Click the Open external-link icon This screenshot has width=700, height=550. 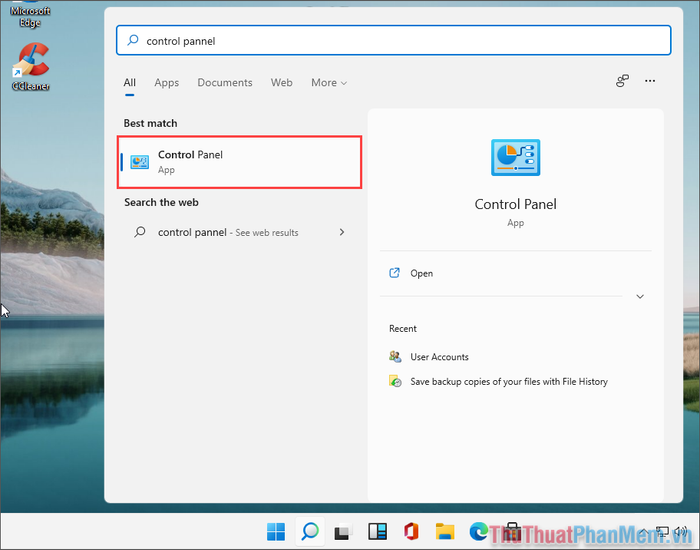pyautogui.click(x=394, y=273)
